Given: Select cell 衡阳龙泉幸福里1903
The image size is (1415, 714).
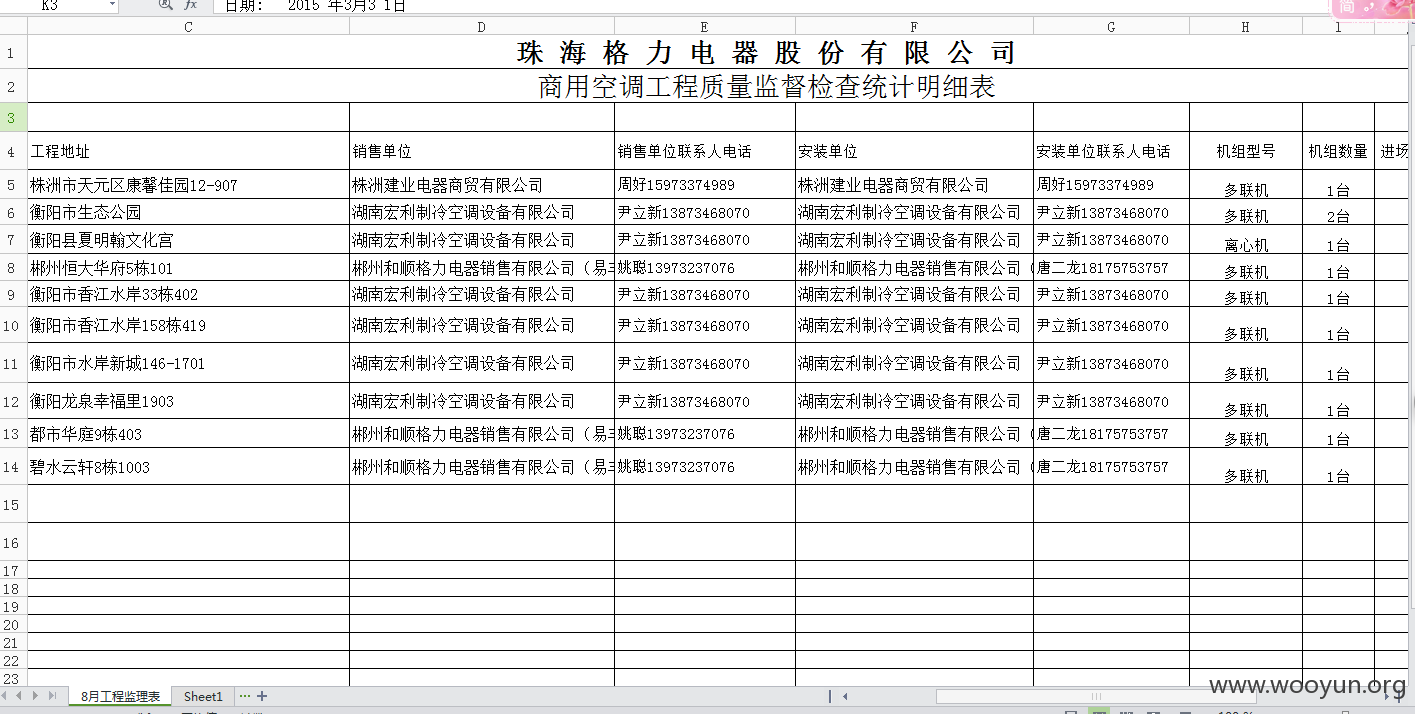Looking at the screenshot, I should 188,401.
